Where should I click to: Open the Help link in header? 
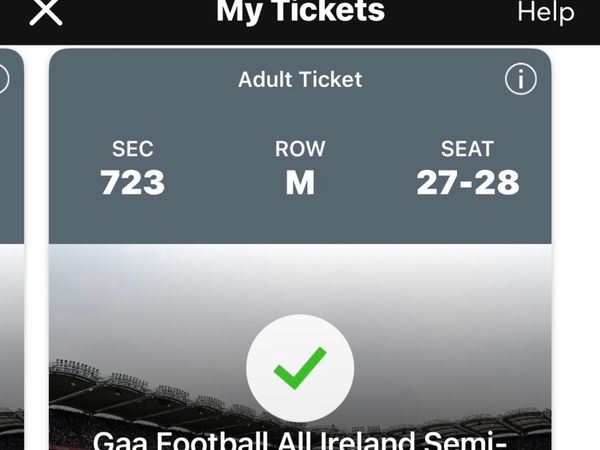tap(546, 12)
